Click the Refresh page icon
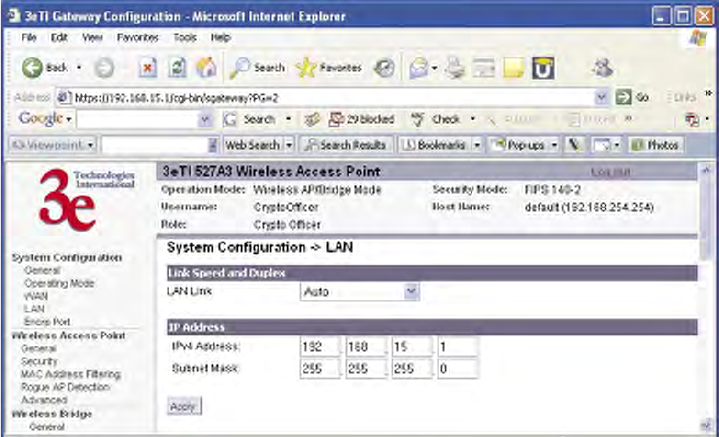 pos(177,68)
